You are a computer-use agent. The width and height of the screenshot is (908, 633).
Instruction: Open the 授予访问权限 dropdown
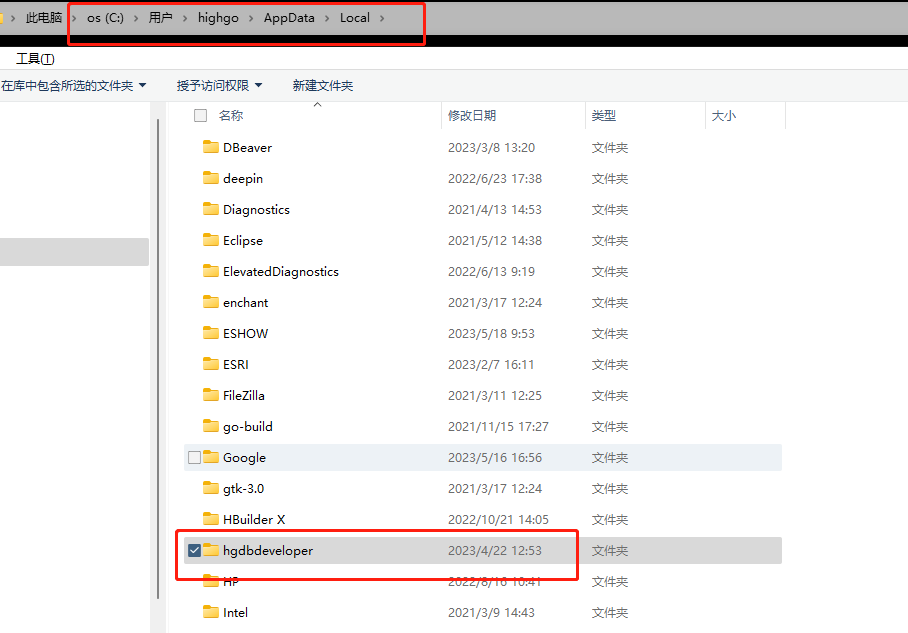[219, 86]
